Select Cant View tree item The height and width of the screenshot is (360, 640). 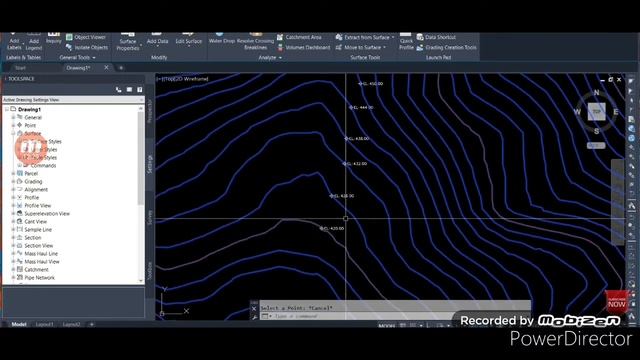click(x=36, y=222)
